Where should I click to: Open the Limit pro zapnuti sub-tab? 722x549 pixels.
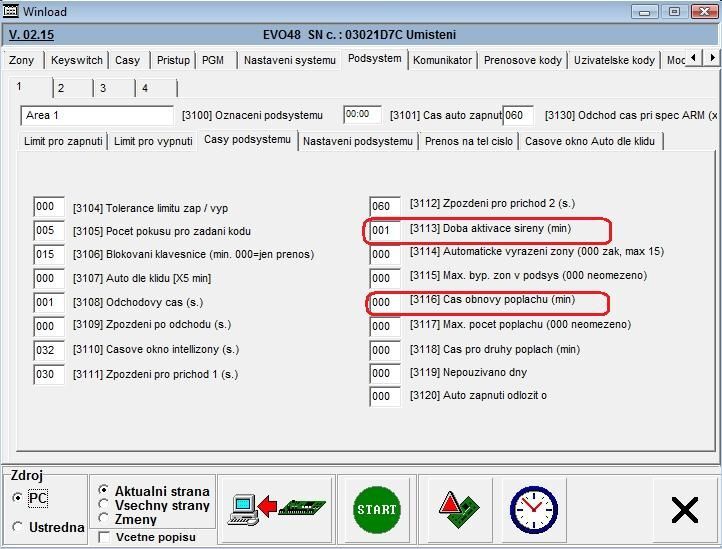63,141
